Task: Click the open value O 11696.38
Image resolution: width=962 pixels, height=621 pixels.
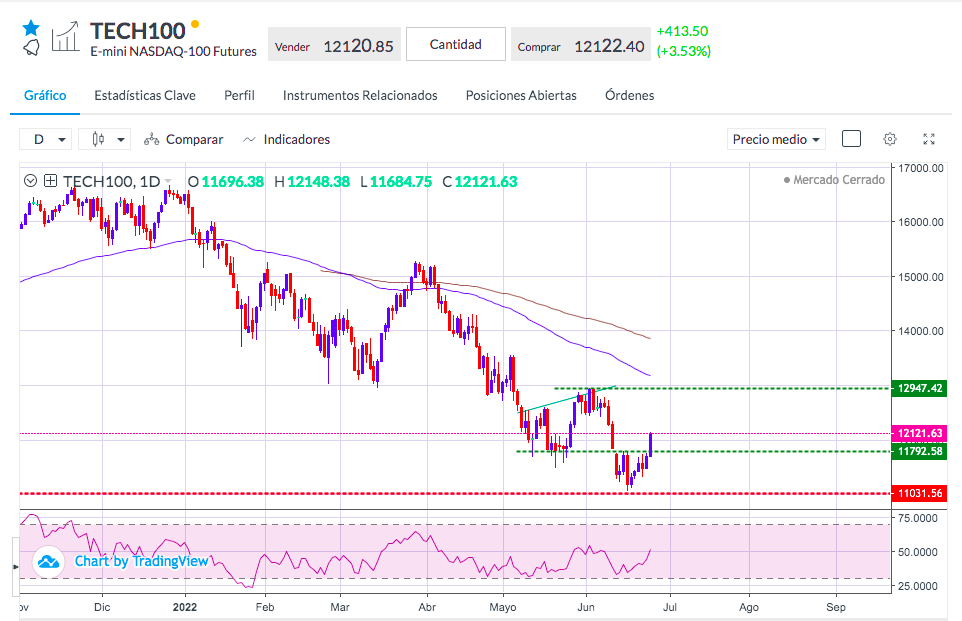Action: 226,182
